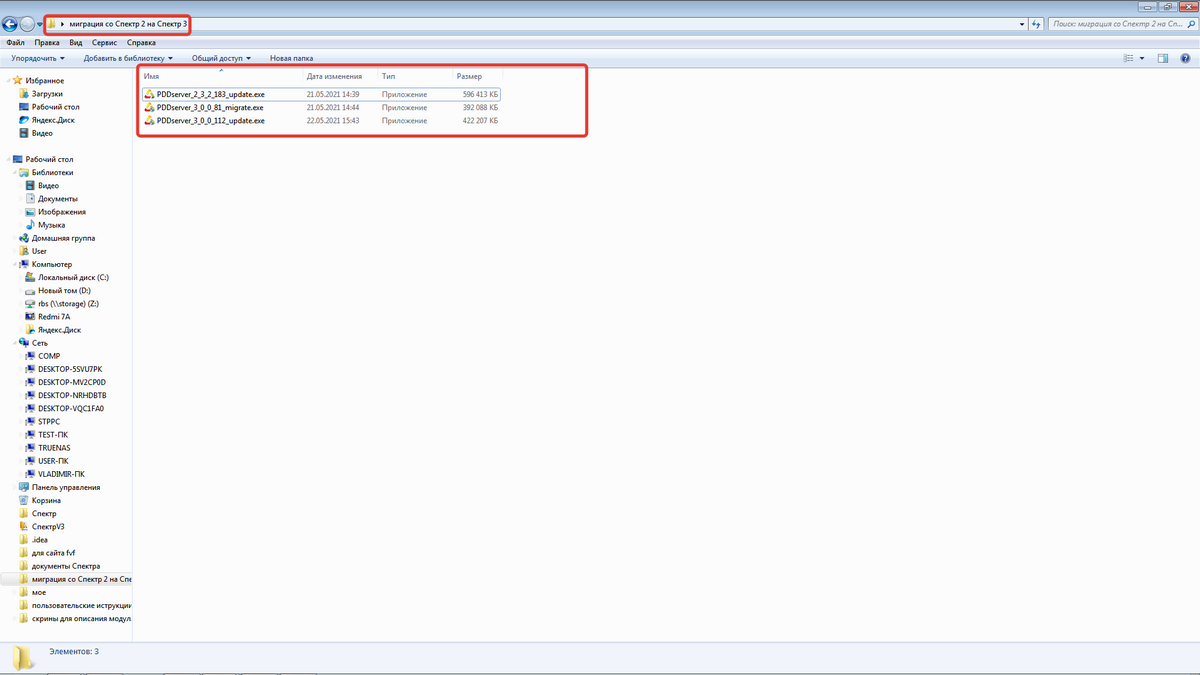Collapse the Сеть tree node
The image size is (1200, 675).
(x=15, y=343)
